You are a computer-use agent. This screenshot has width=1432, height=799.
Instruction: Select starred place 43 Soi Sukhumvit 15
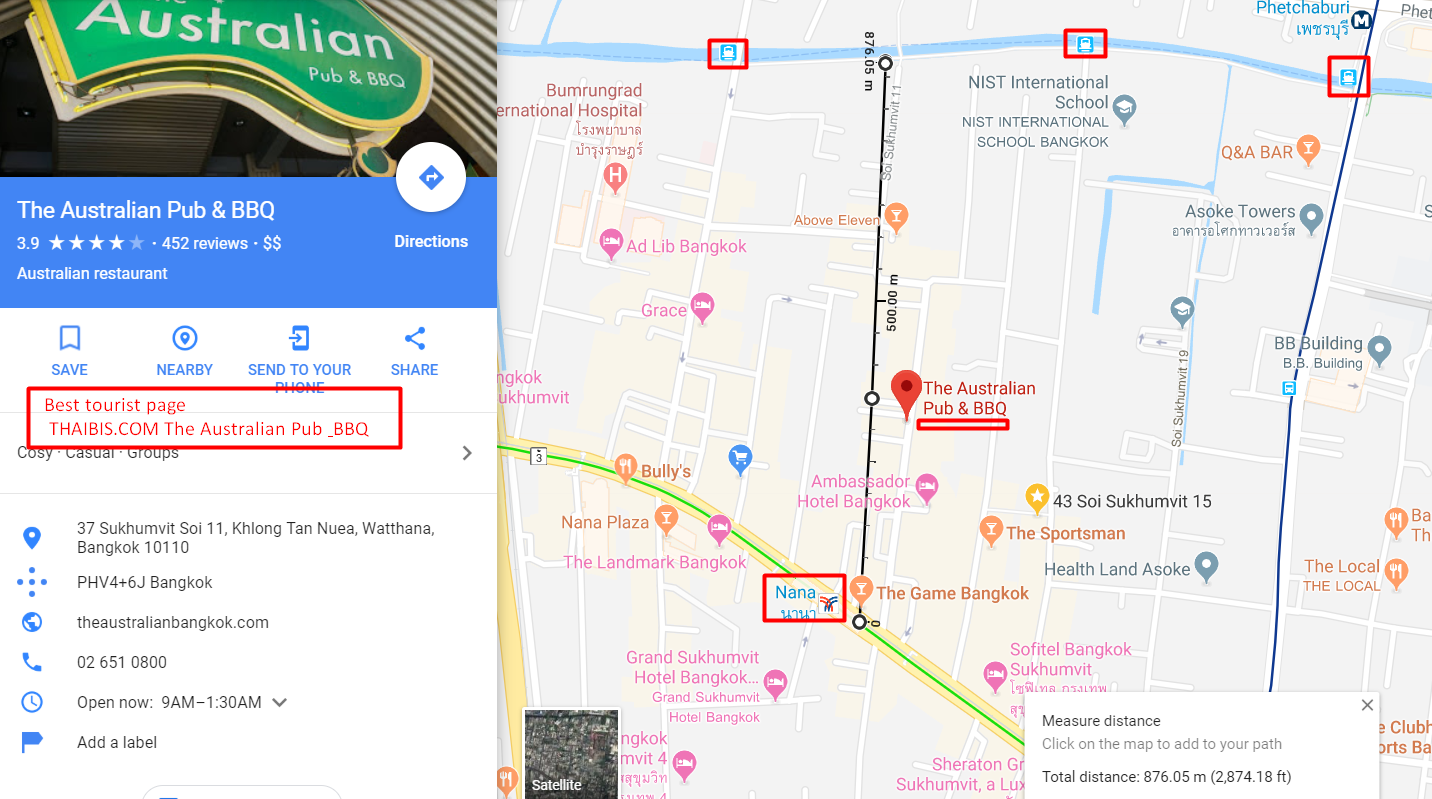1037,496
